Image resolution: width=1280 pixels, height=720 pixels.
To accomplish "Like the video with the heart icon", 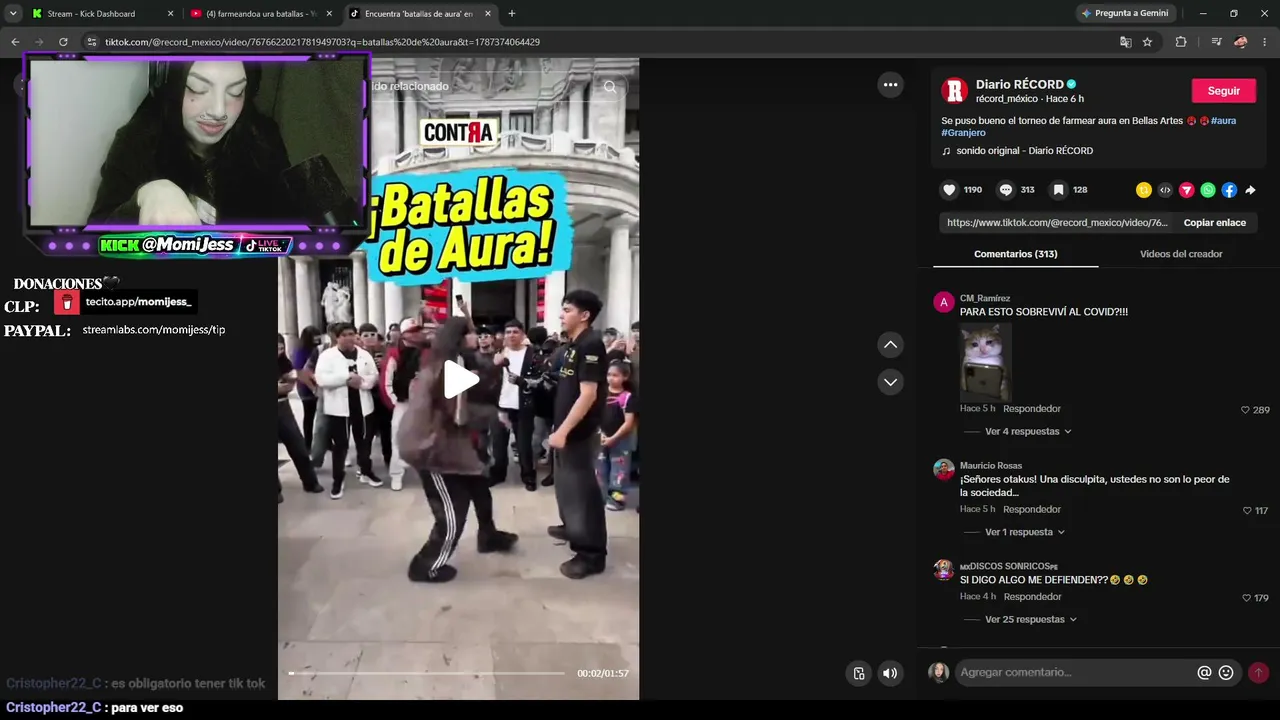I will tap(949, 190).
